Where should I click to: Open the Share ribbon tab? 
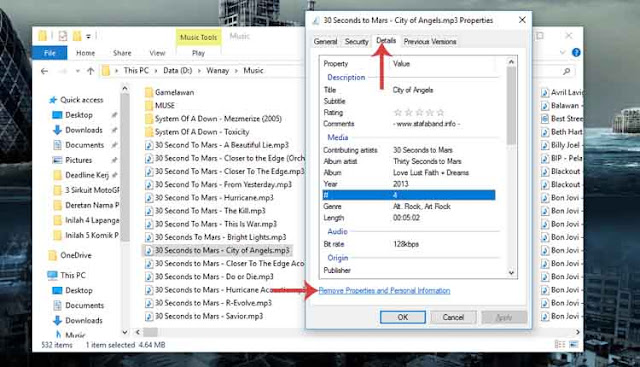(x=122, y=53)
